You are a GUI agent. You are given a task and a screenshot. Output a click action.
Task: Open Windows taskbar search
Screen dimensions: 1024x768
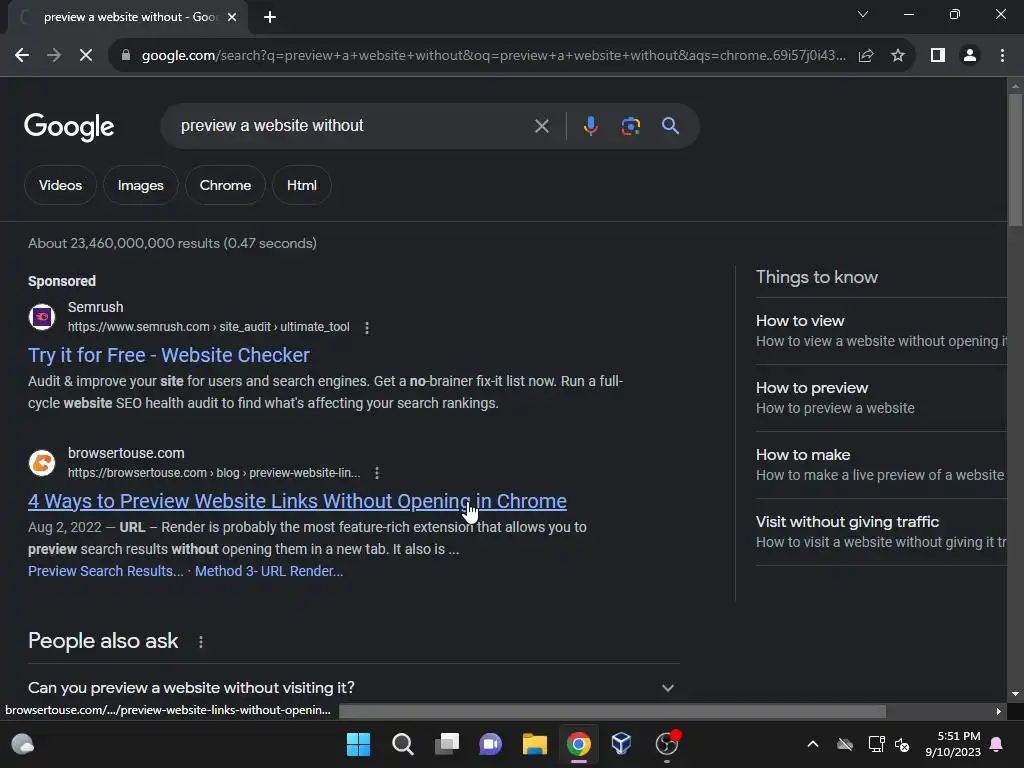click(x=402, y=744)
